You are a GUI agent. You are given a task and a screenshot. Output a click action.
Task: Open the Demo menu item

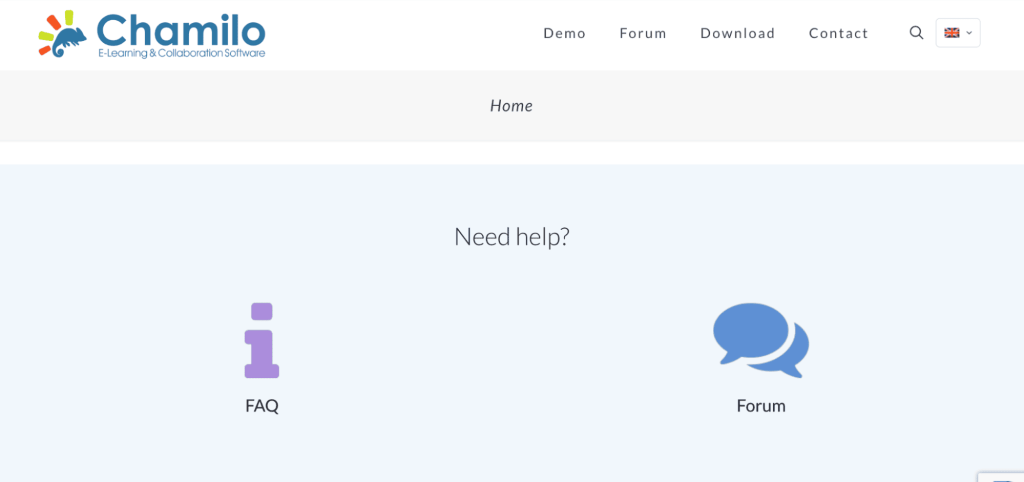[x=565, y=33]
